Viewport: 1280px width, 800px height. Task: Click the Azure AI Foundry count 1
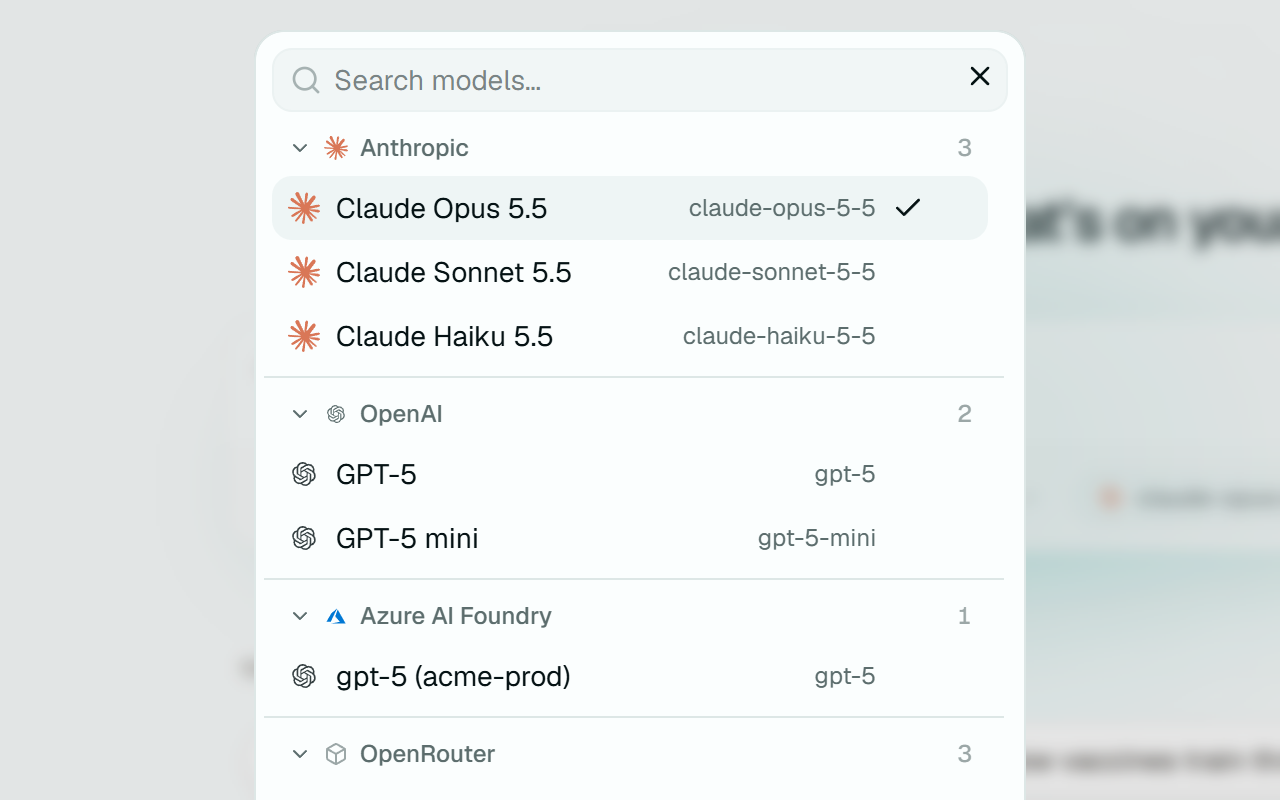(x=964, y=616)
